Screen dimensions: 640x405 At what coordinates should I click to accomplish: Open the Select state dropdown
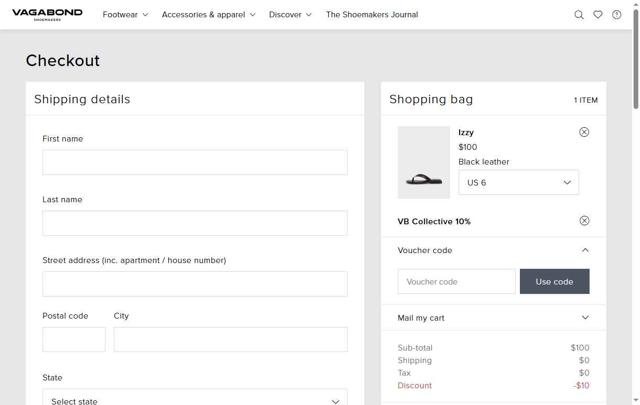click(195, 398)
